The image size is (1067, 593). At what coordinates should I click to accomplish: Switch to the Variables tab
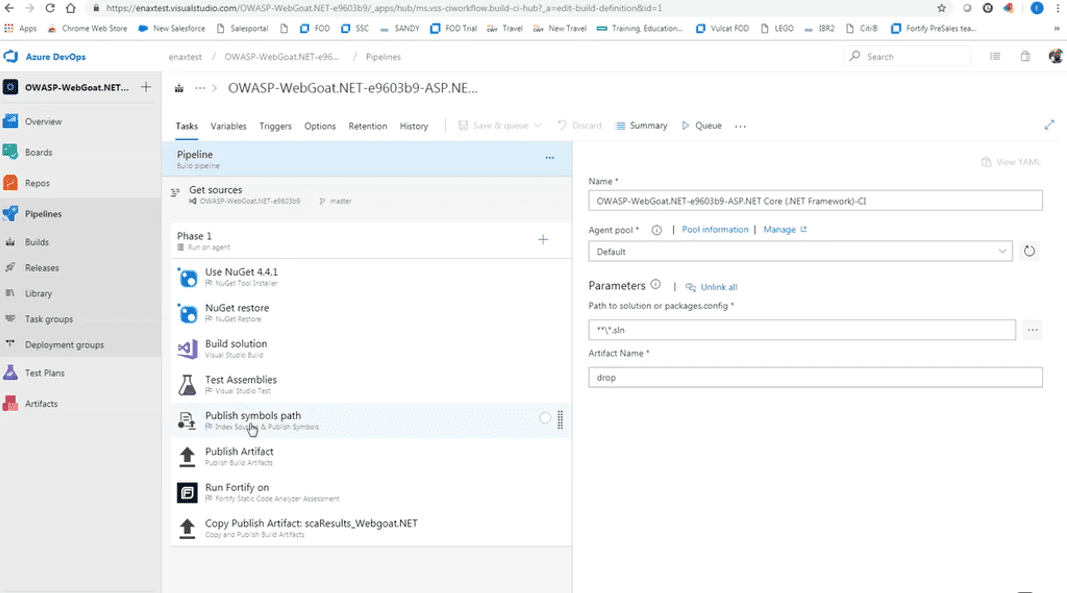point(228,126)
